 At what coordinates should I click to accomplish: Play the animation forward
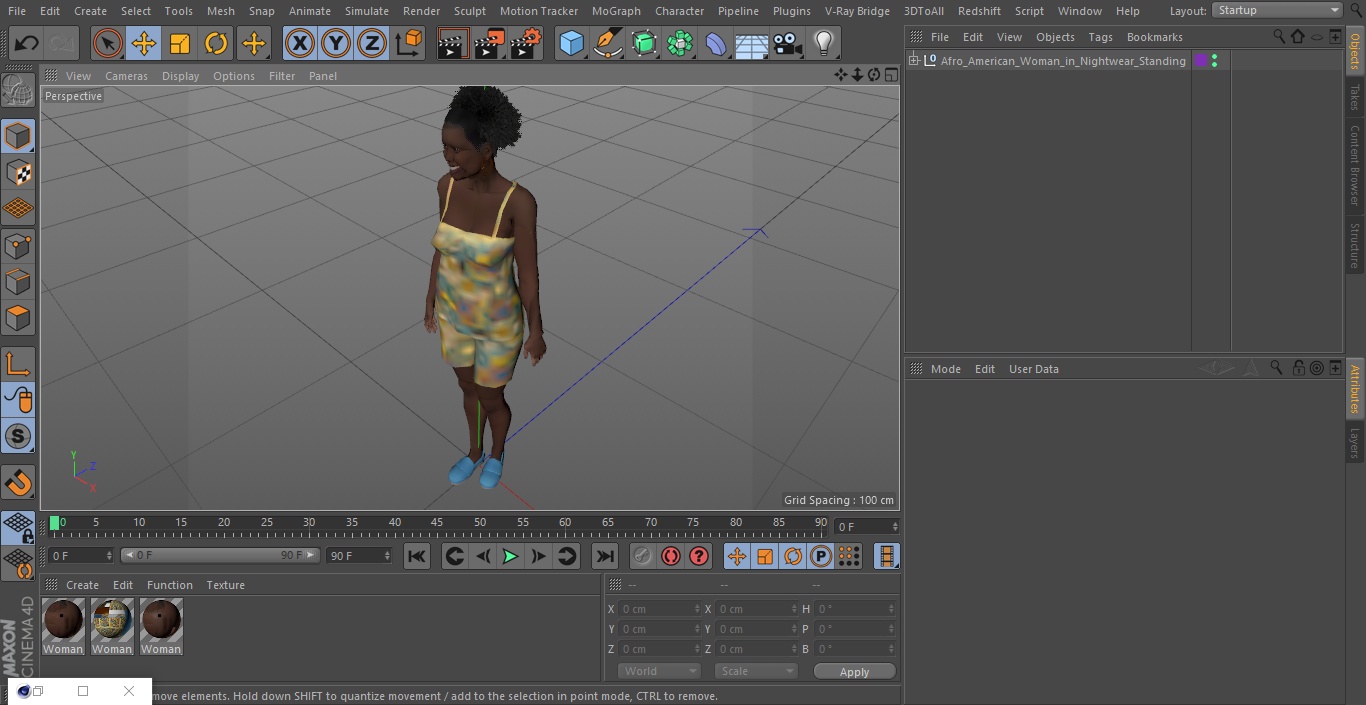[x=510, y=556]
